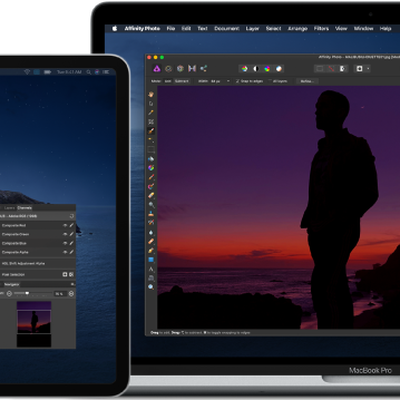Select the Color Replacement Brush tool
Viewport: 400px width, 400px height.
pos(151,186)
